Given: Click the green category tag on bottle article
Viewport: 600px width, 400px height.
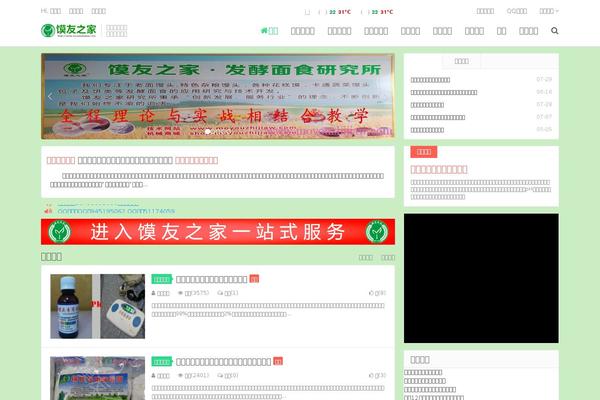Looking at the screenshot, I should coord(162,279).
